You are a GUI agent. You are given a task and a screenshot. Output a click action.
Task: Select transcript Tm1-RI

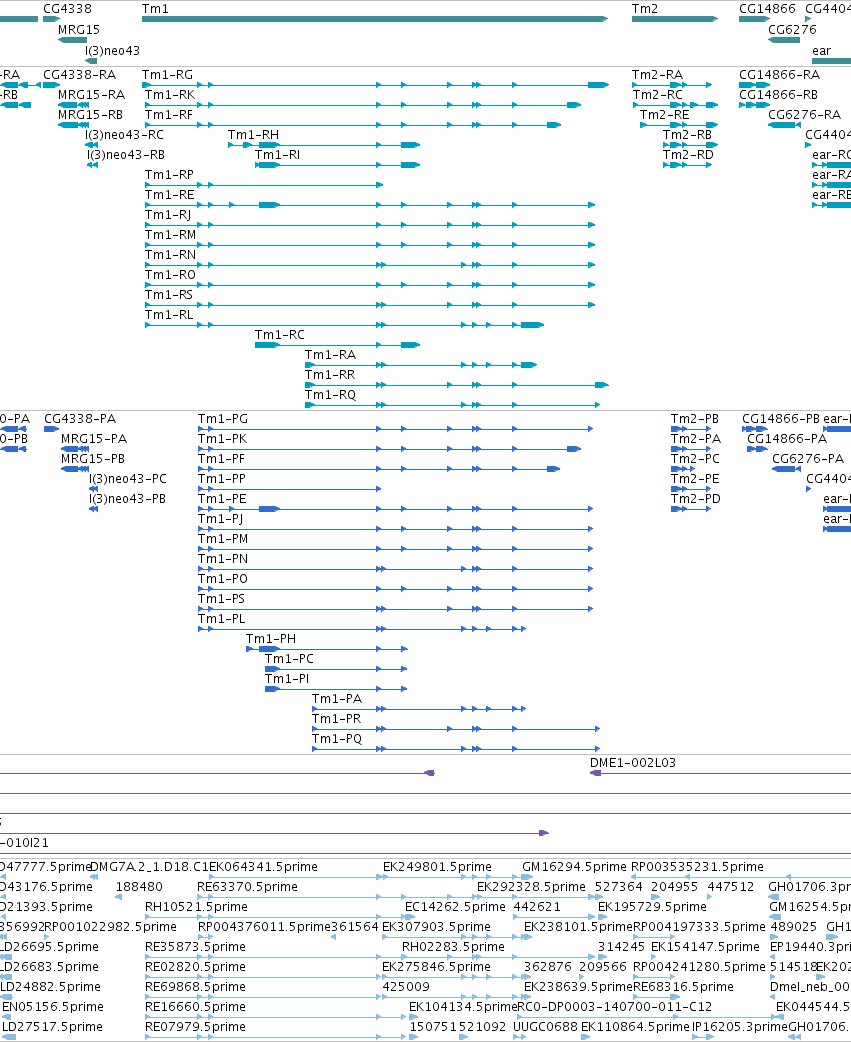point(337,165)
